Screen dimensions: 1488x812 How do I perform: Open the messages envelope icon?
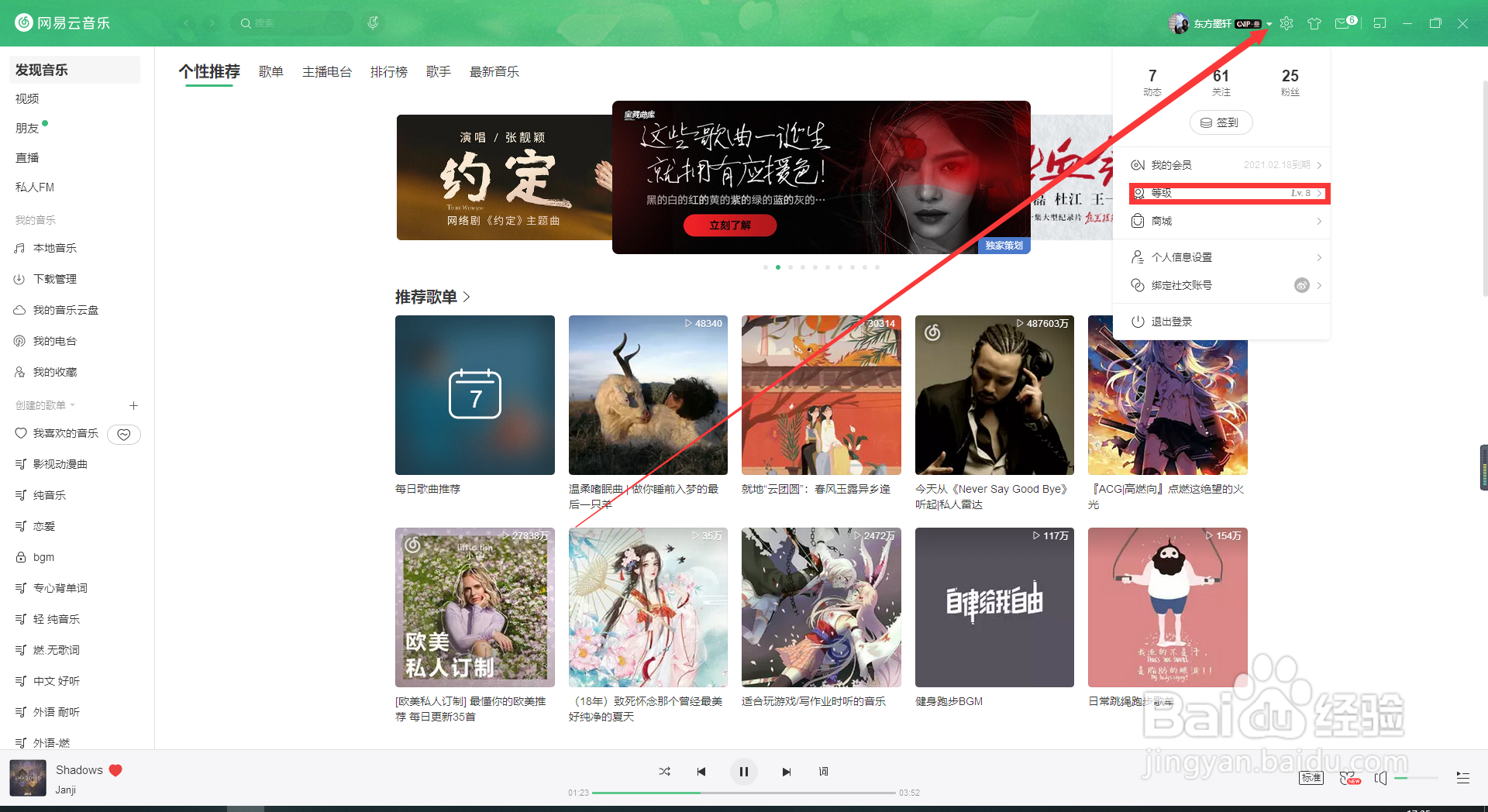point(1342,23)
